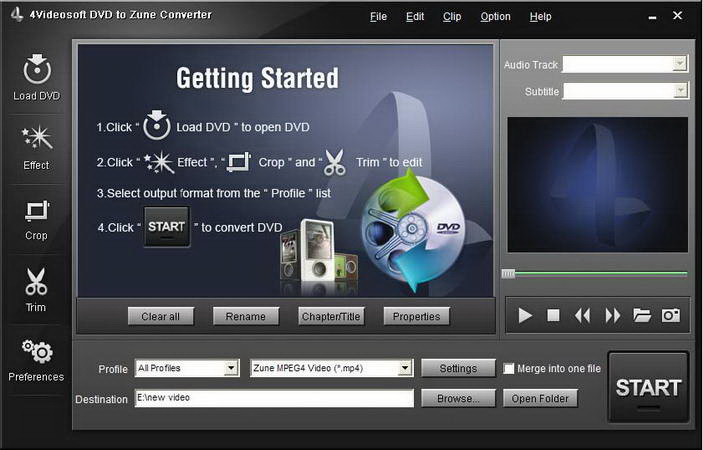Click the Properties button
Screen dimensions: 703x450
(417, 316)
